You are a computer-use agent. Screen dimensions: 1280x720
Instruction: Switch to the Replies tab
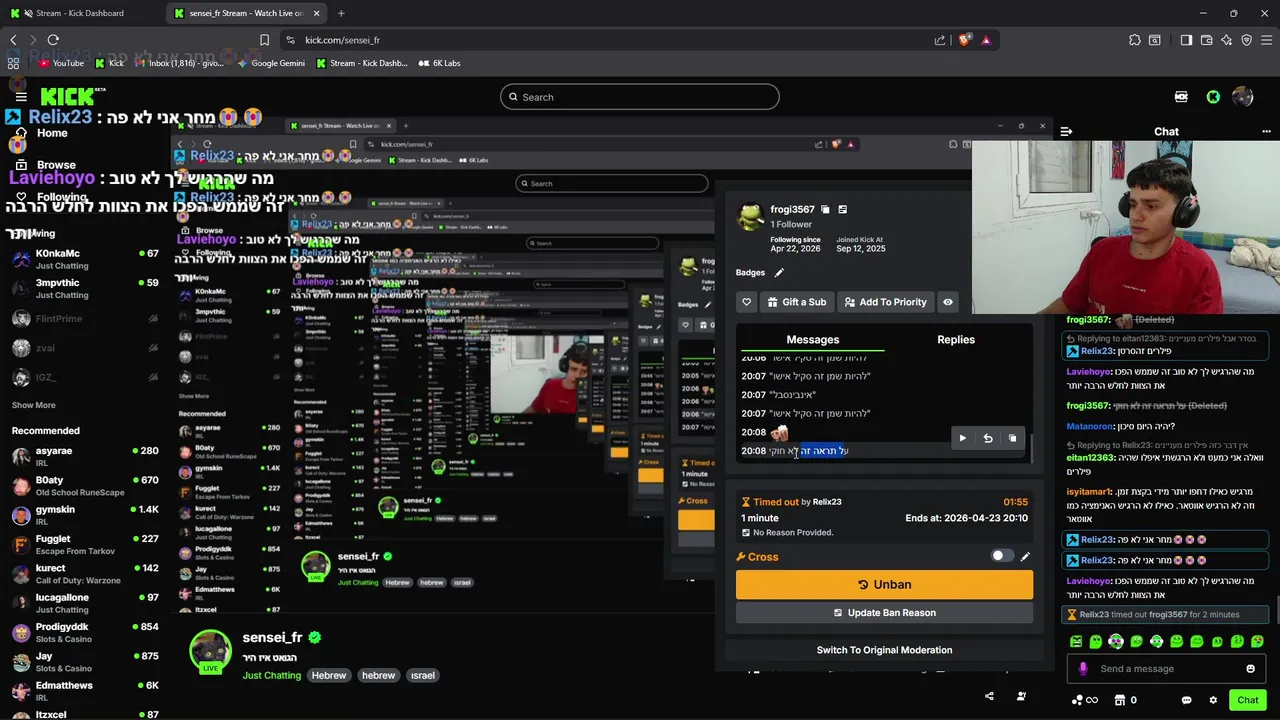coord(956,340)
